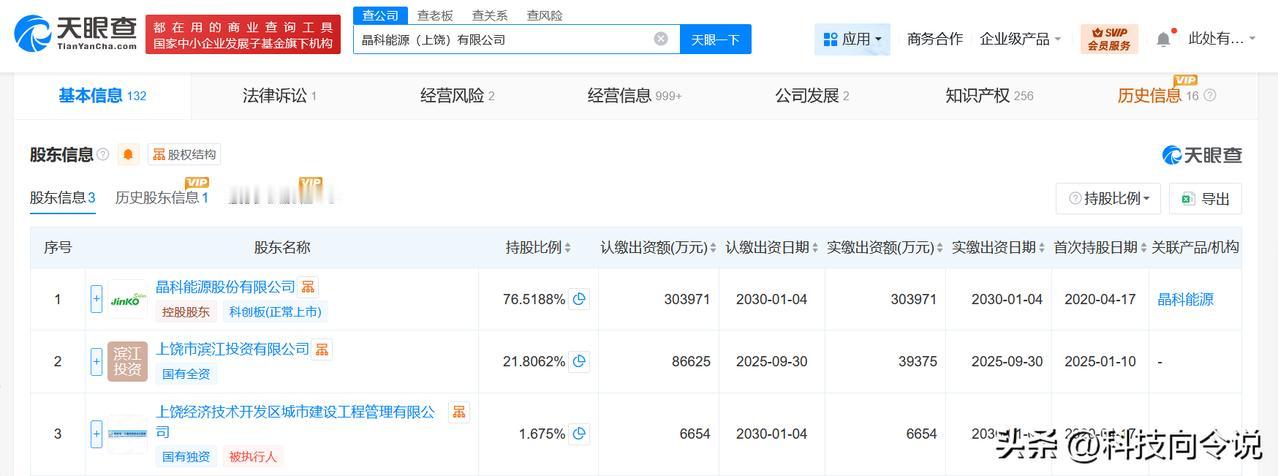
Task: Clear the search box with X icon
Action: tap(661, 39)
